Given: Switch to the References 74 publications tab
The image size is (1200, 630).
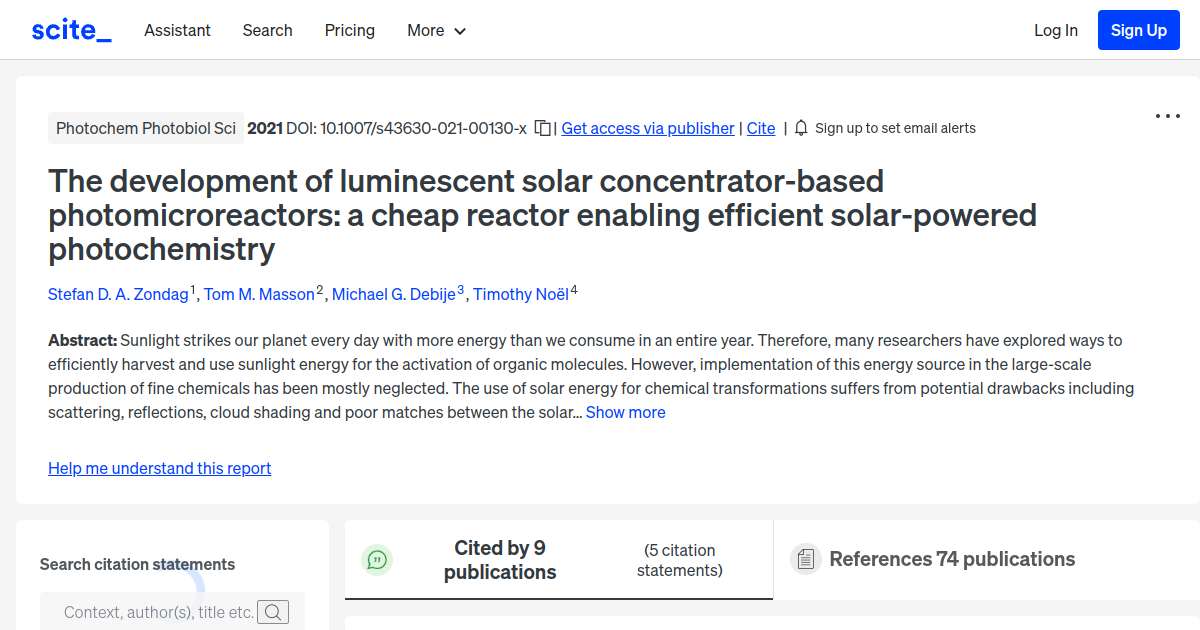Looking at the screenshot, I should 951,559.
